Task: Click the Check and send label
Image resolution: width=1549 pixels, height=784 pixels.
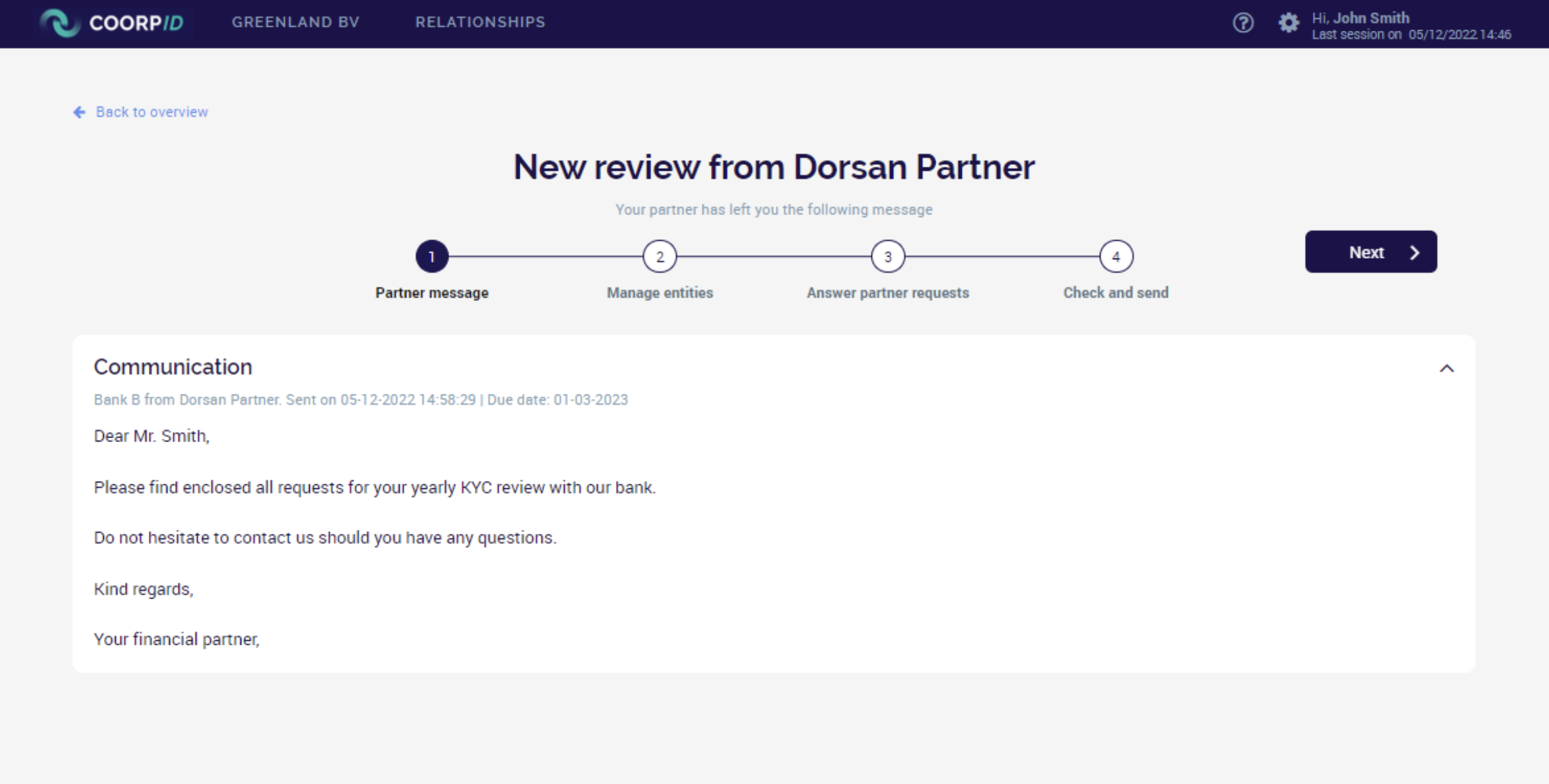Action: [x=1116, y=293]
